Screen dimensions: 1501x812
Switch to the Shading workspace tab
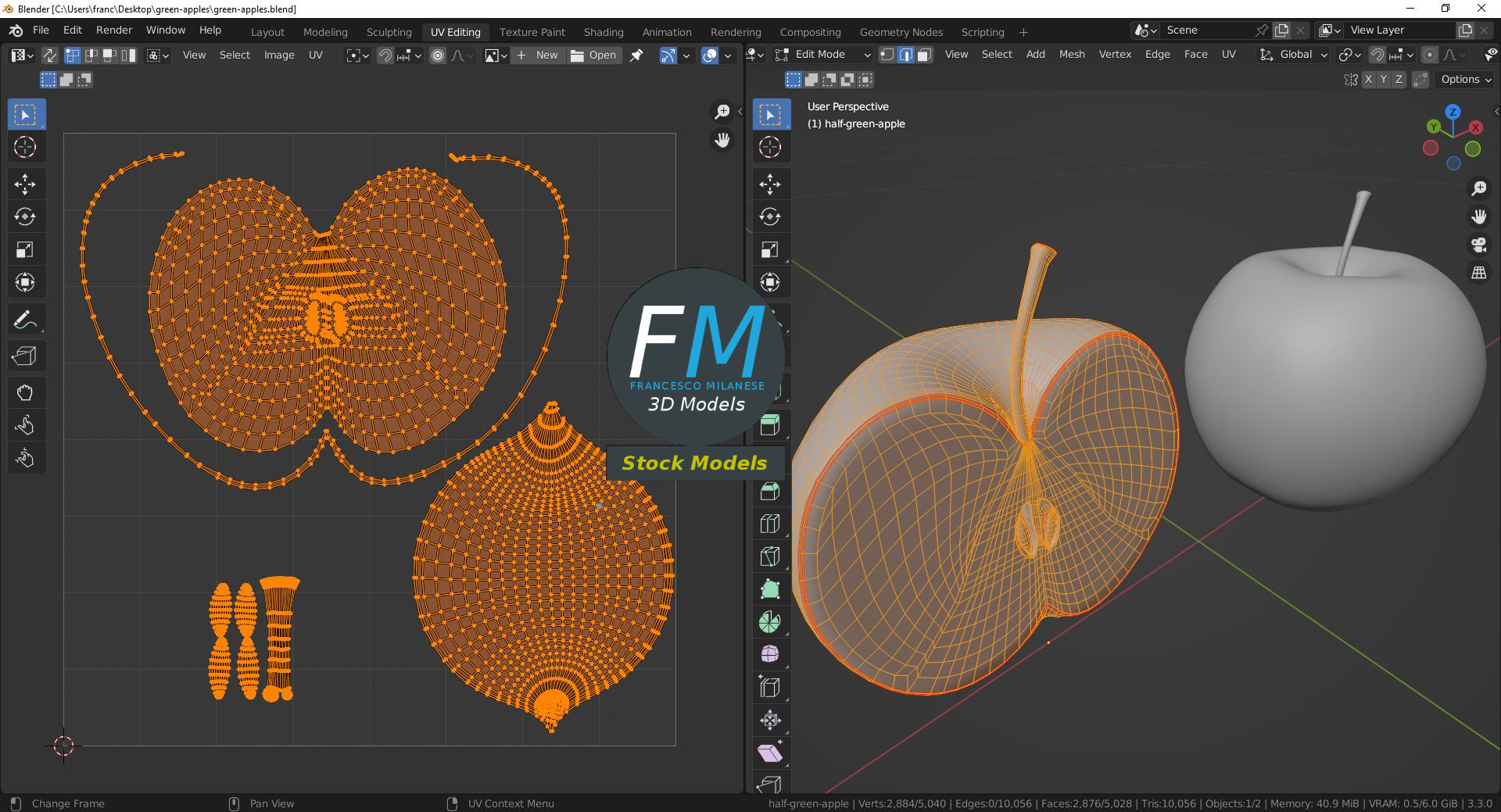pos(603,32)
